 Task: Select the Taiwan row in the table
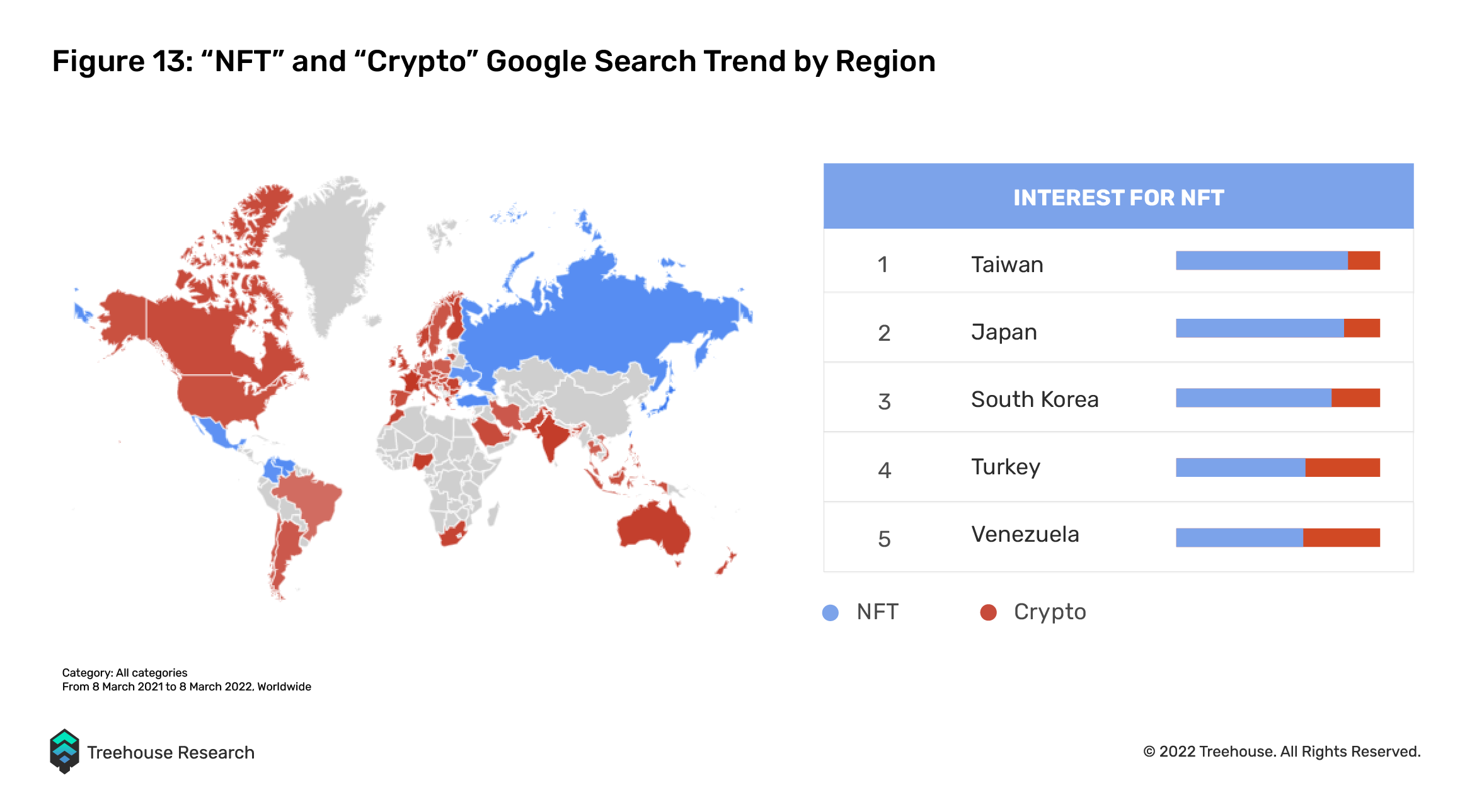pos(1118,261)
